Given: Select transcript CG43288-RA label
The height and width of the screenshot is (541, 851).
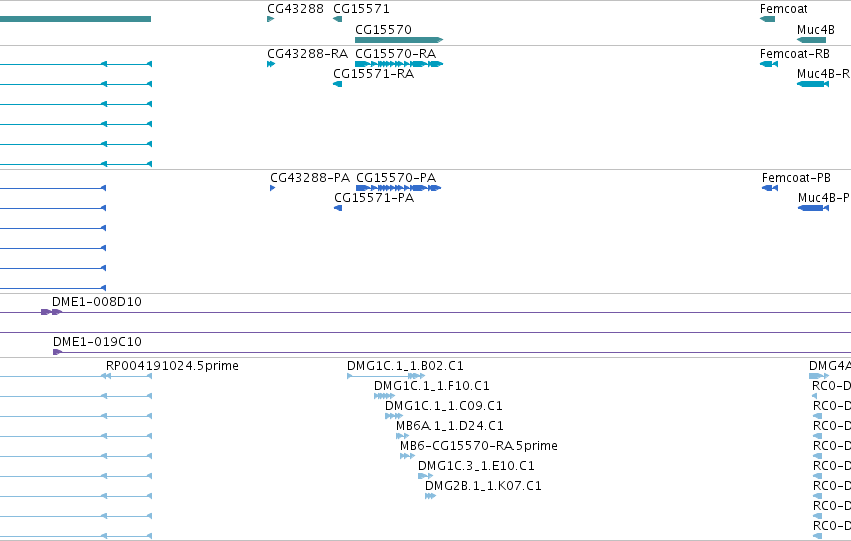Looking at the screenshot, I should coord(307,54).
